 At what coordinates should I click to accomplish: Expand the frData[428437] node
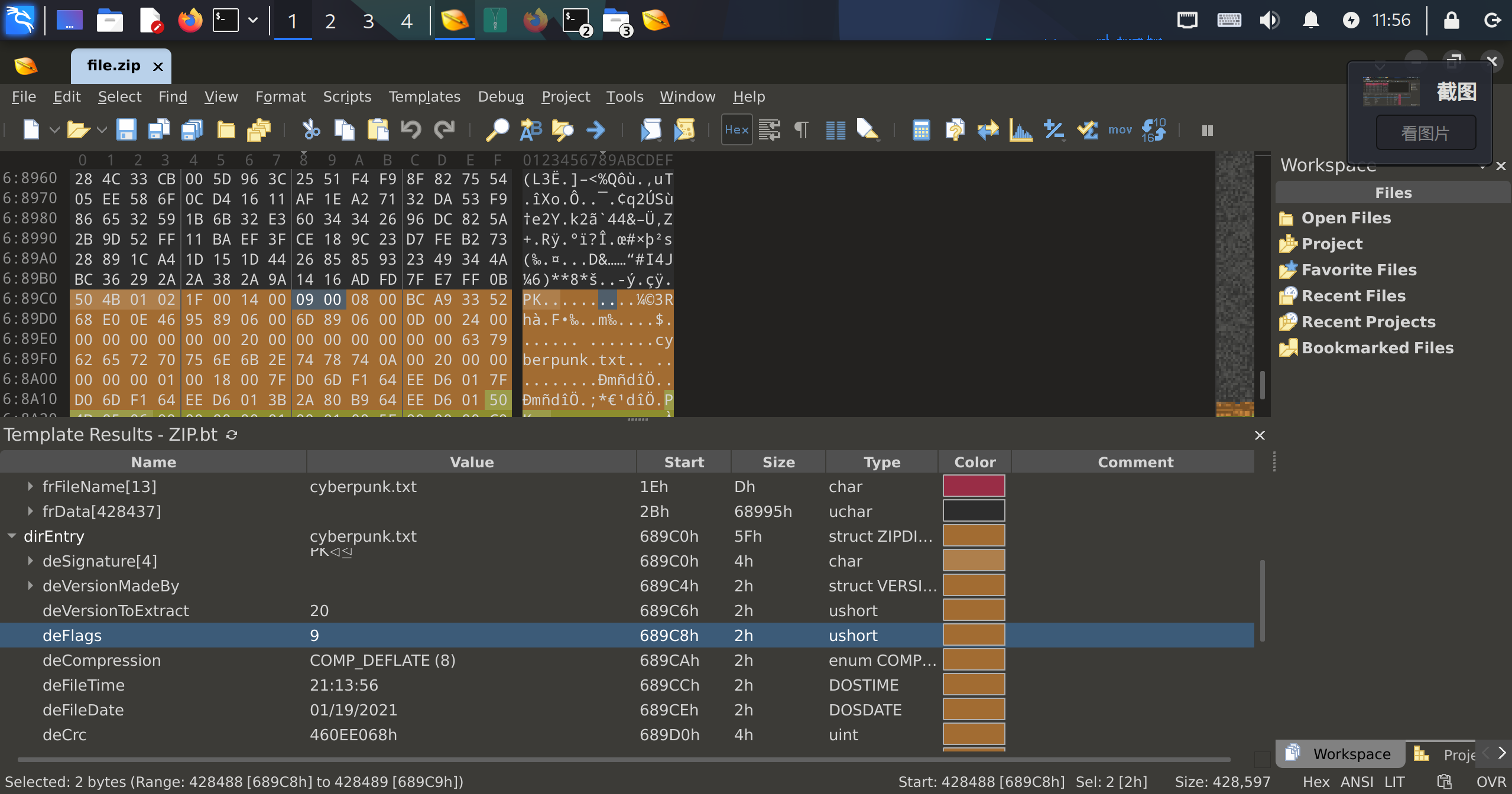click(30, 511)
